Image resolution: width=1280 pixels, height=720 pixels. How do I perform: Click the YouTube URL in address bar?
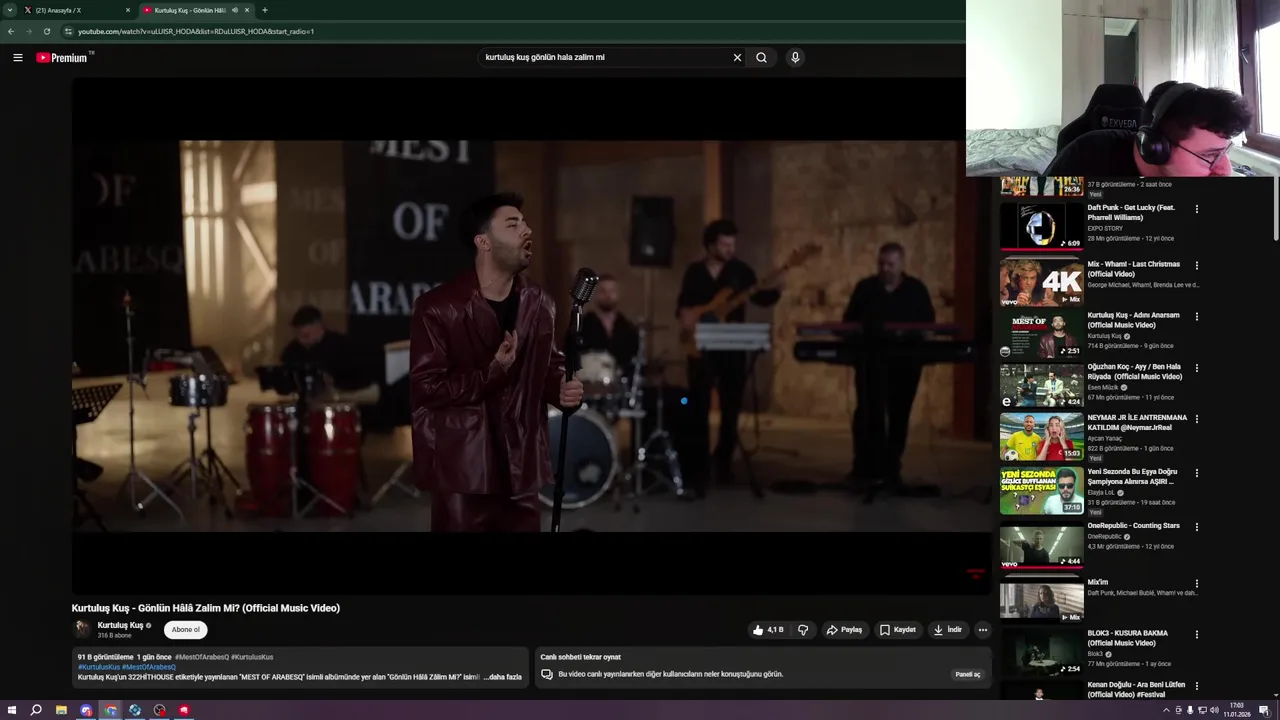pos(196,31)
